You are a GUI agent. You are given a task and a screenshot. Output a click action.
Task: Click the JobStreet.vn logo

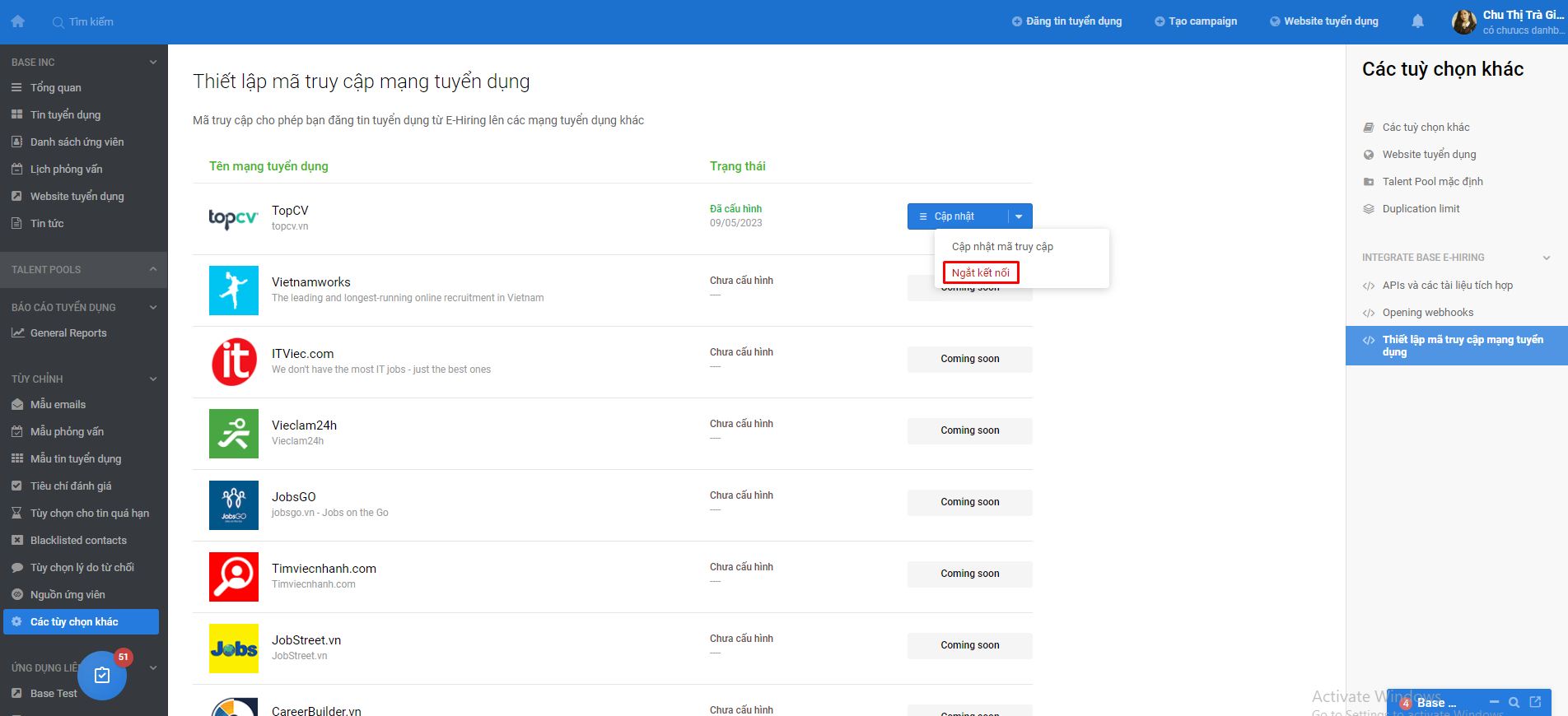click(234, 649)
